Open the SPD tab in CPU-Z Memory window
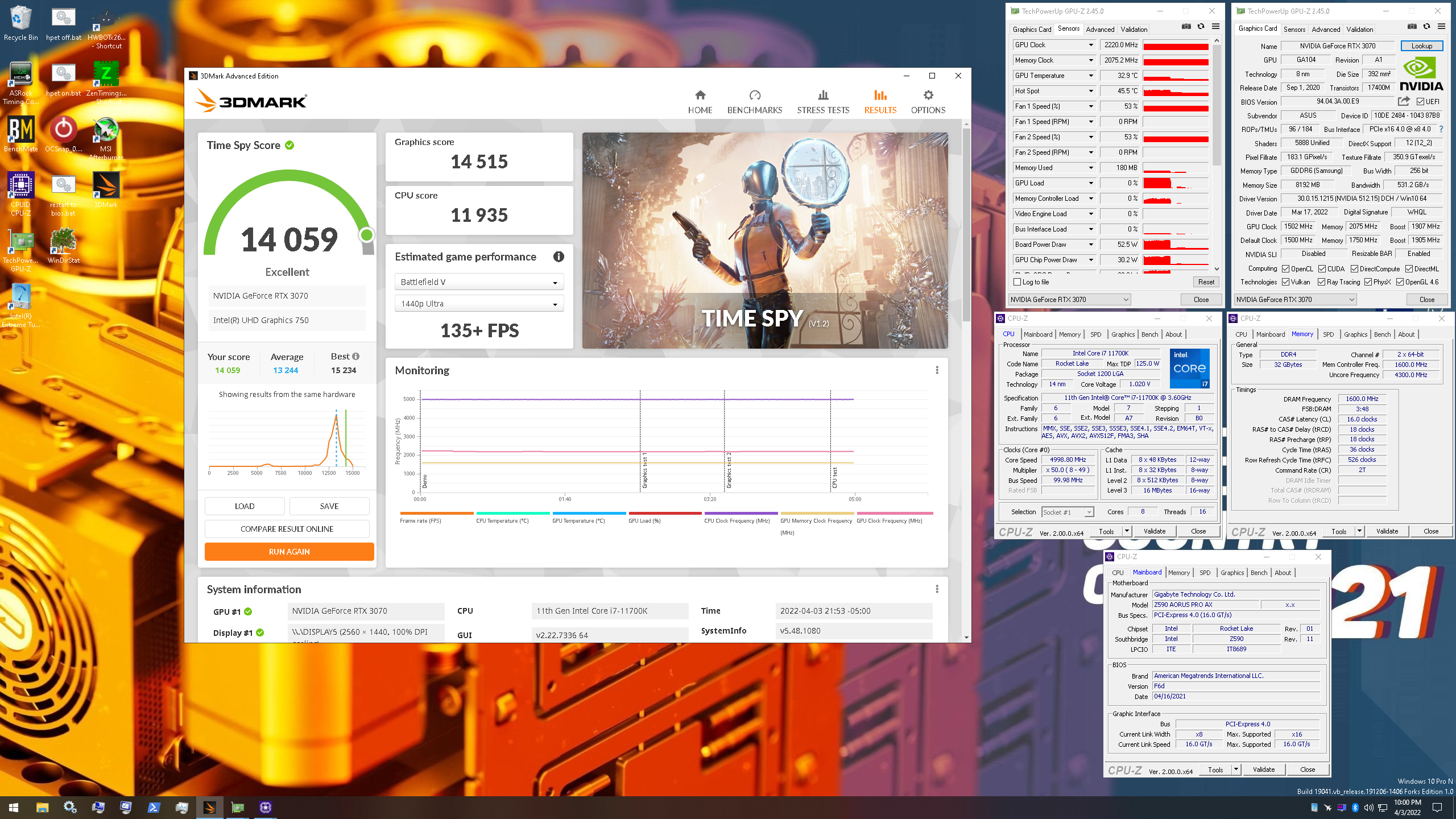Screen dimensions: 1456x819 tap(1328, 334)
